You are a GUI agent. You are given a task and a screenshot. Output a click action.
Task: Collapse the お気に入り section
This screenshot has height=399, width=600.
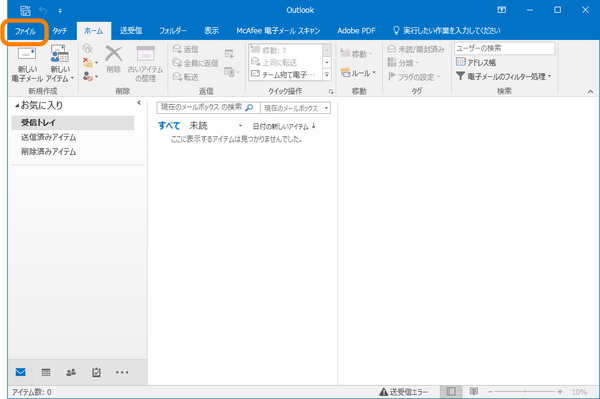[17, 105]
